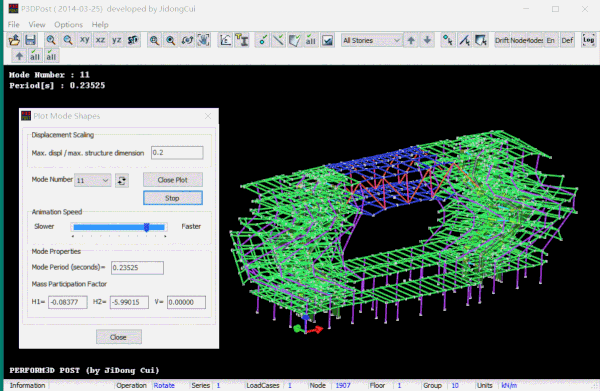Toggle node display with checkmark icon
The width and height of the screenshot is (600, 391).
click(262, 40)
